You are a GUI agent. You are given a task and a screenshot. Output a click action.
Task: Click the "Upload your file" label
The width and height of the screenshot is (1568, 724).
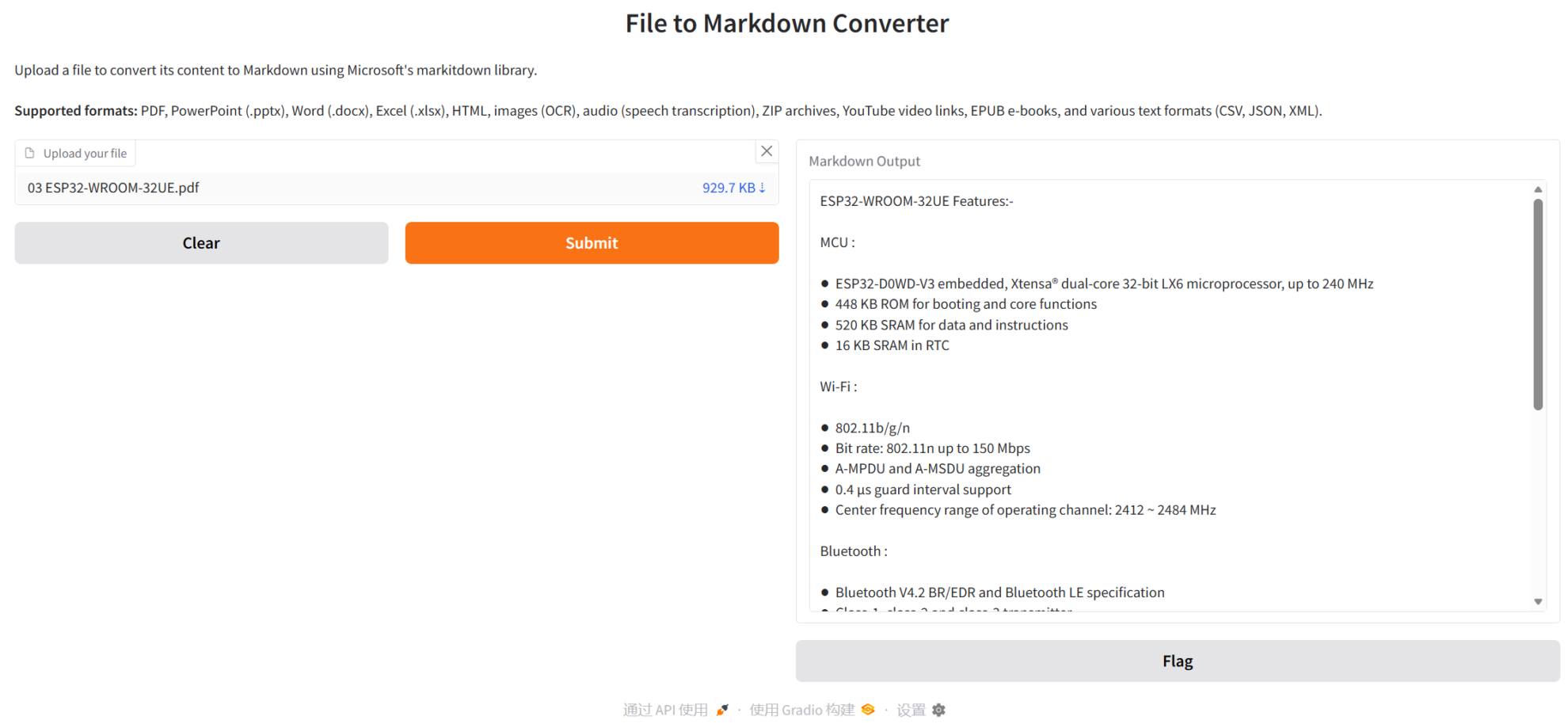point(85,153)
